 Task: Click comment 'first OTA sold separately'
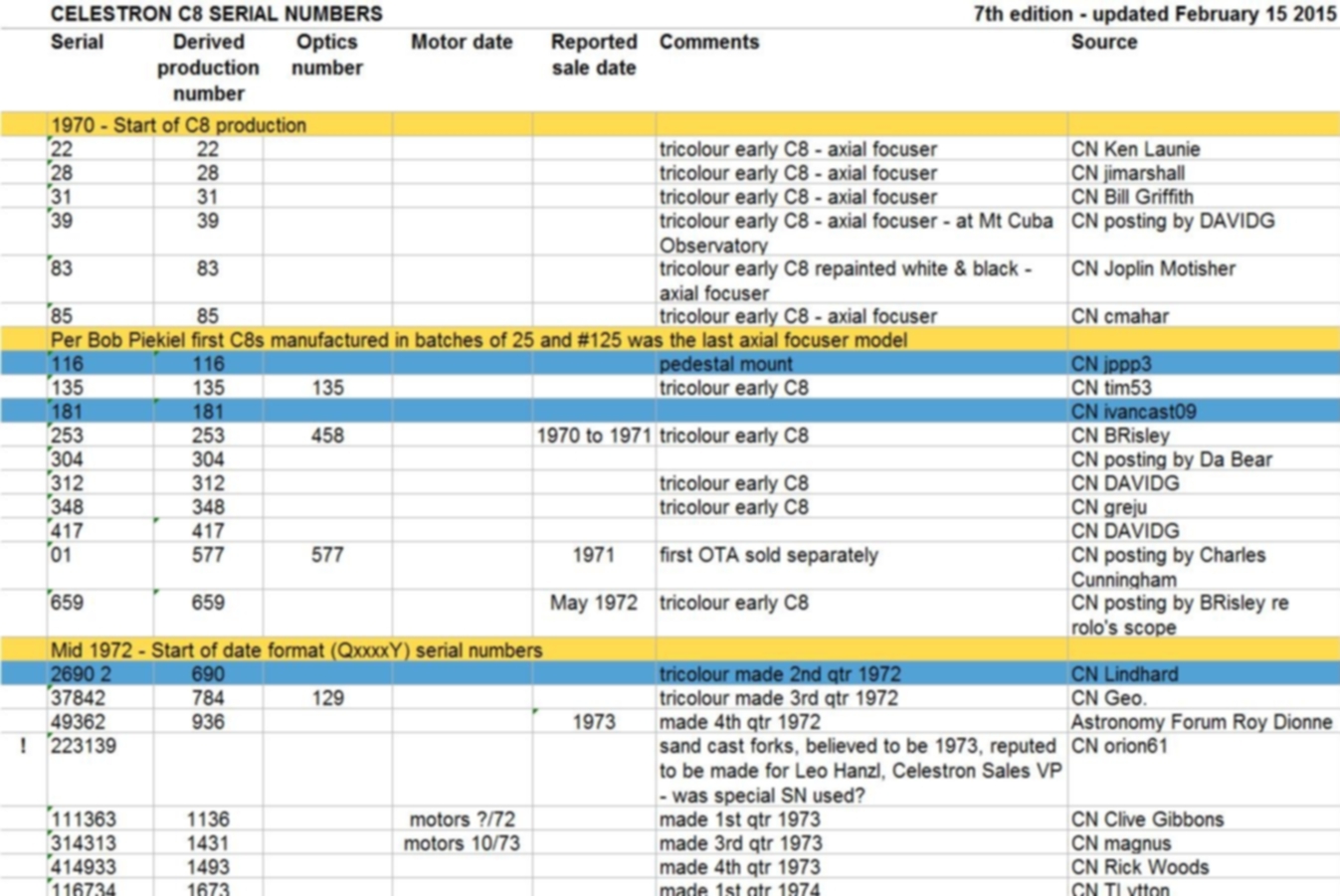tap(768, 555)
